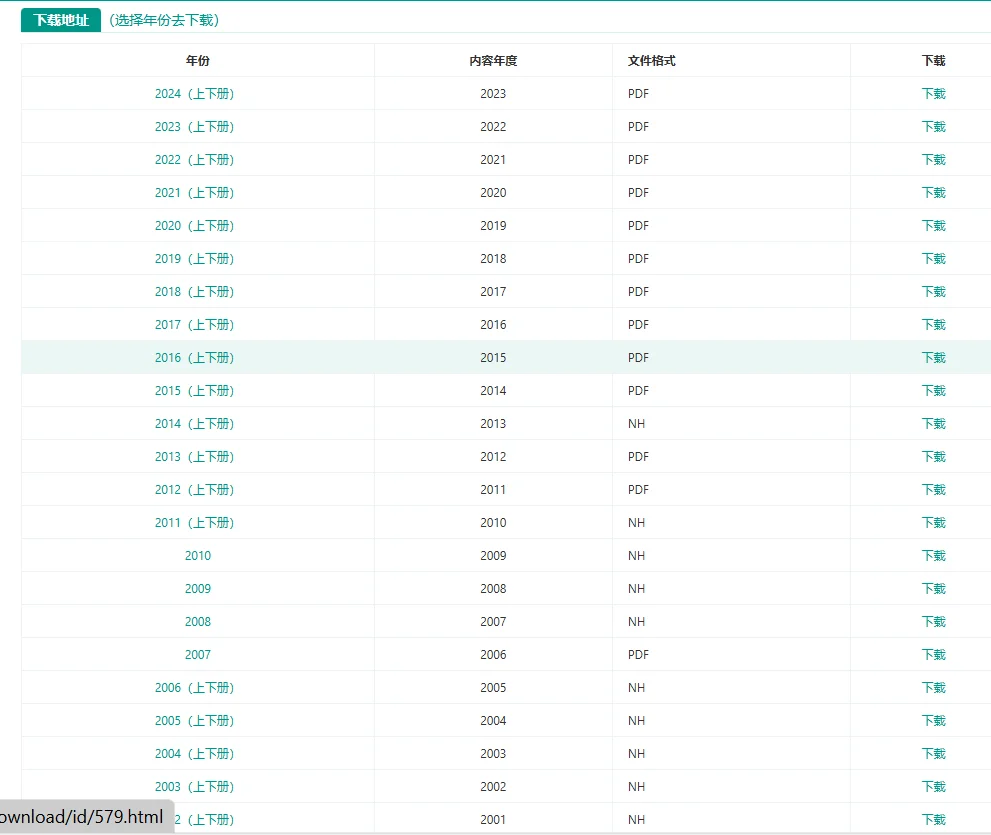The width and height of the screenshot is (991, 835).
Task: Open the 2016 (上下册) yearbook link
Action: pyautogui.click(x=195, y=357)
